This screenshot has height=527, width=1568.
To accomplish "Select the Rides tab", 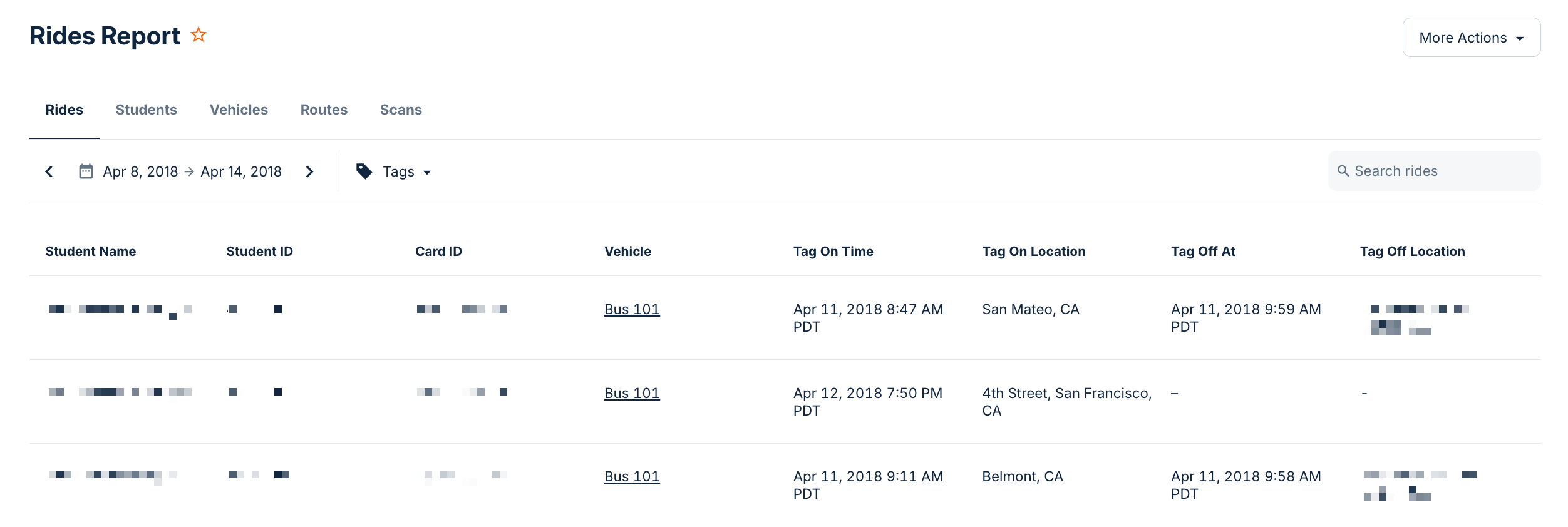I will [x=64, y=110].
